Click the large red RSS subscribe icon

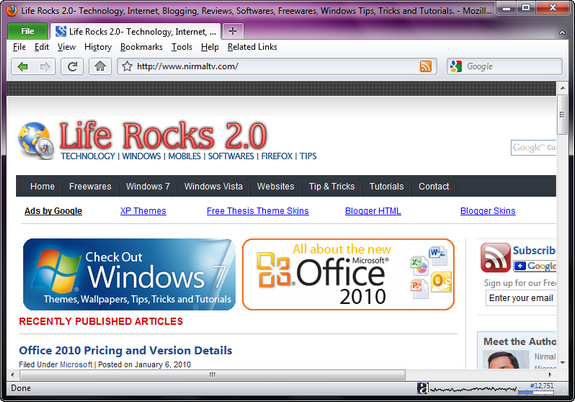pyautogui.click(x=495, y=257)
